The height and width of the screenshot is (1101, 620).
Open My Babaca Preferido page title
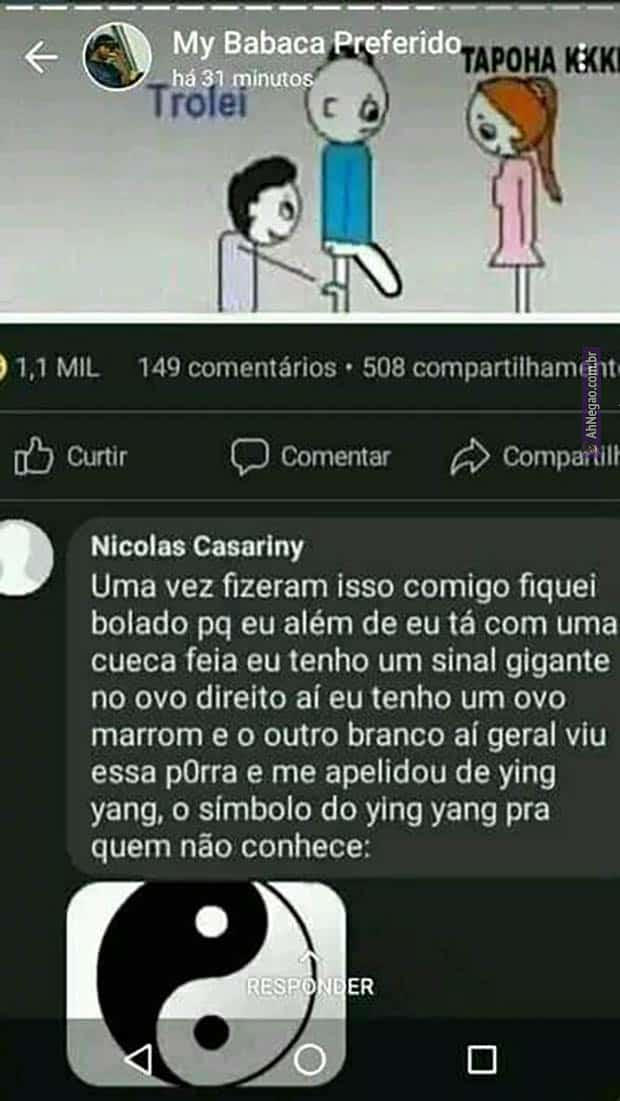coord(317,44)
